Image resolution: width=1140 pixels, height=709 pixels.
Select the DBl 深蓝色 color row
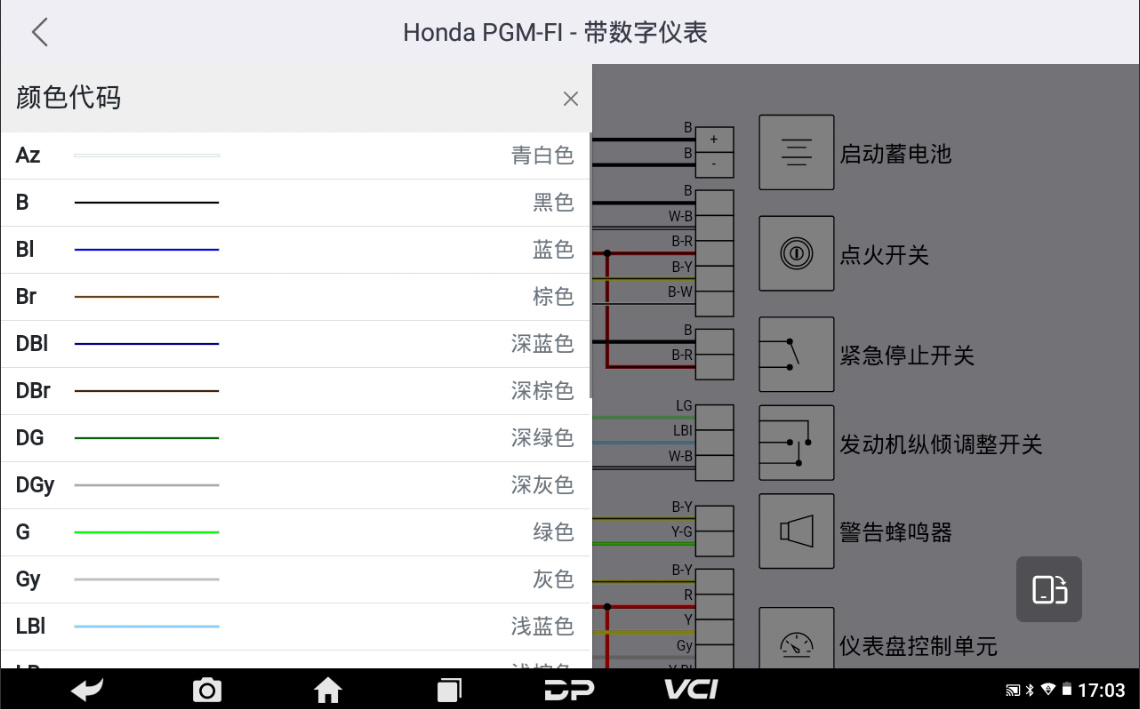295,344
